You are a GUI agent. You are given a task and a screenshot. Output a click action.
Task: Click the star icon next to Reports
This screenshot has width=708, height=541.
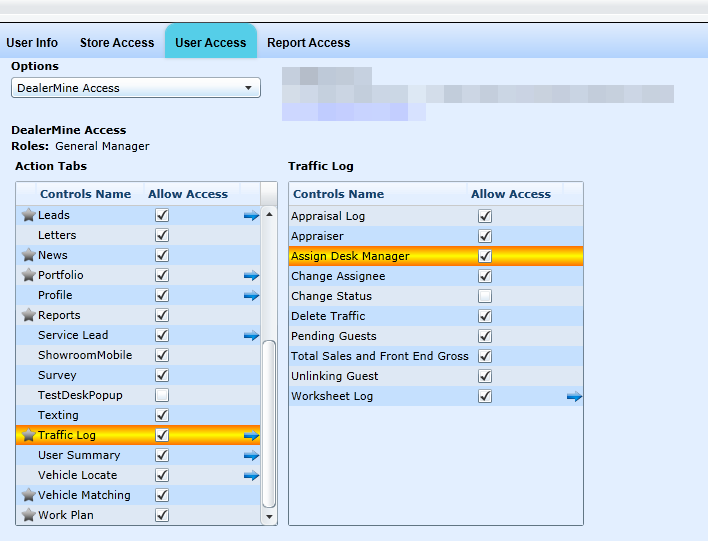(28, 315)
